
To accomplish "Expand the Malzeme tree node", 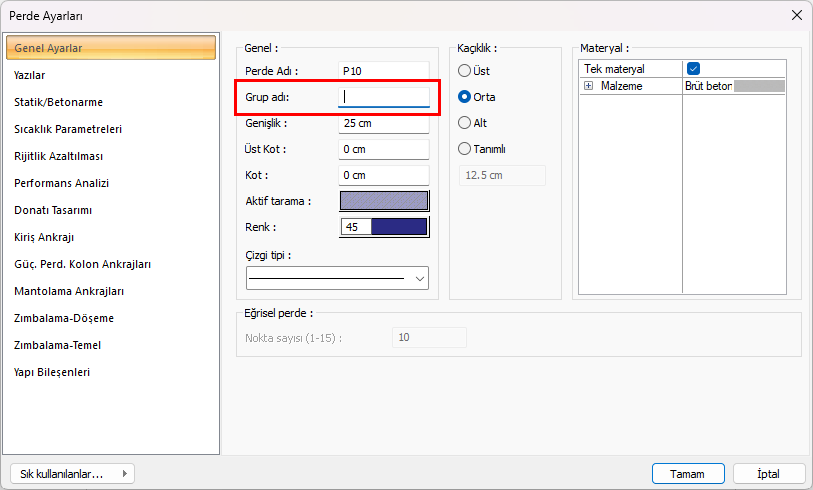I will tap(589, 86).
